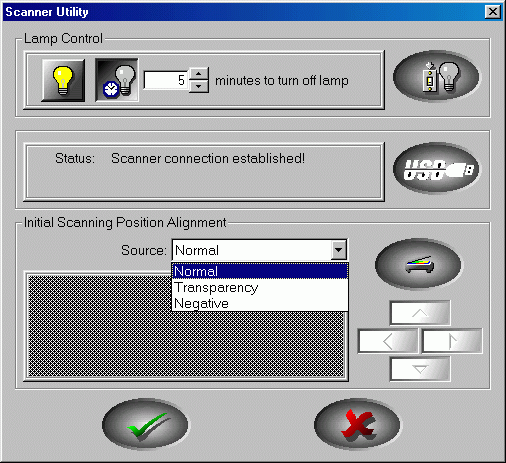
Task: Select Normal in the Source list
Action: pyautogui.click(x=260, y=271)
